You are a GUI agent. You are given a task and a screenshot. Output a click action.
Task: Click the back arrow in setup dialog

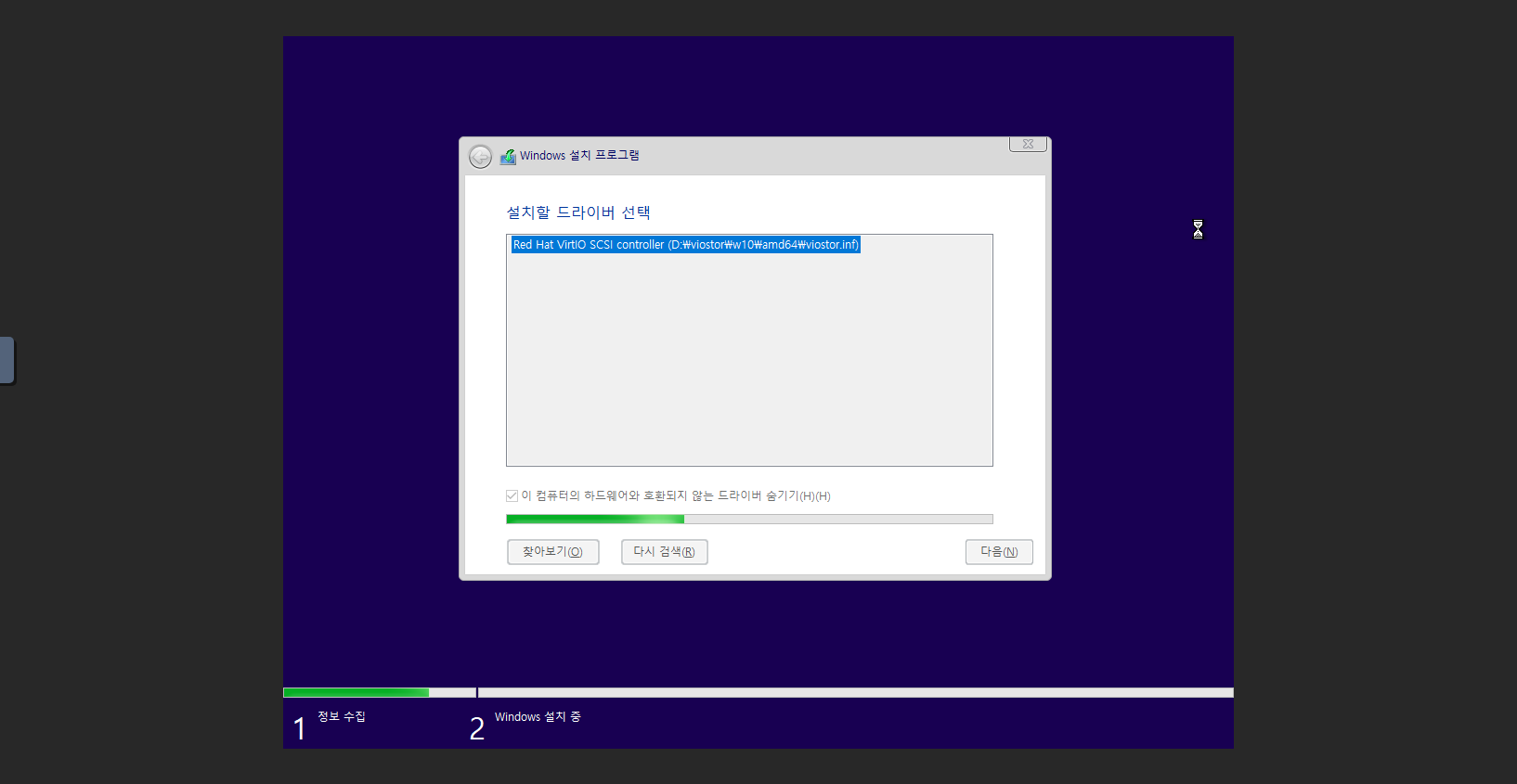click(480, 157)
